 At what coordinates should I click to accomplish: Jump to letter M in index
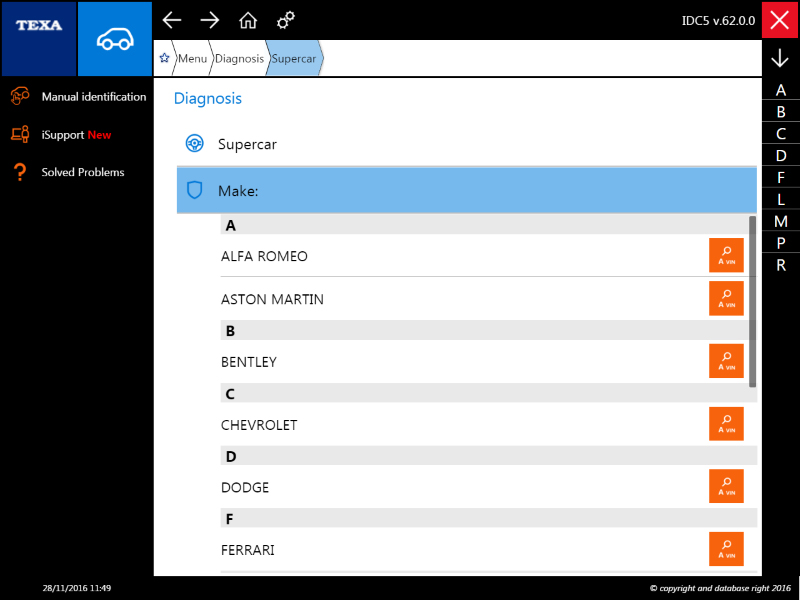[781, 221]
